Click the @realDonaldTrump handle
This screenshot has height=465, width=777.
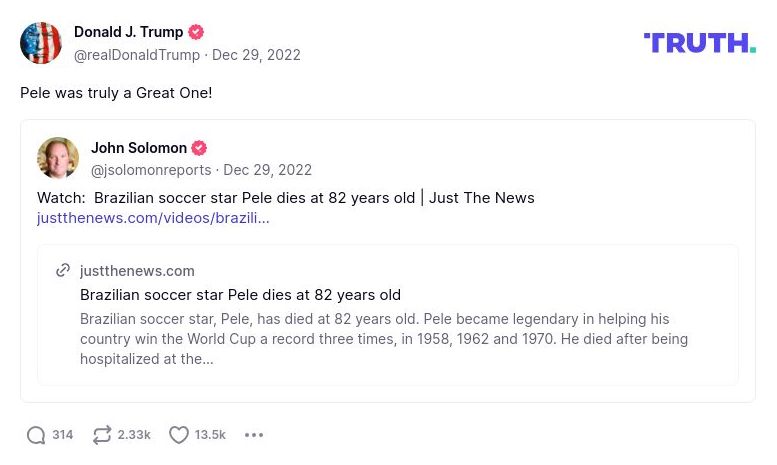(x=137, y=55)
